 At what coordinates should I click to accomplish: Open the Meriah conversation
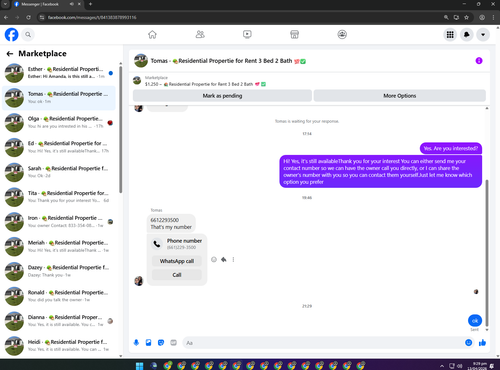pos(59,246)
